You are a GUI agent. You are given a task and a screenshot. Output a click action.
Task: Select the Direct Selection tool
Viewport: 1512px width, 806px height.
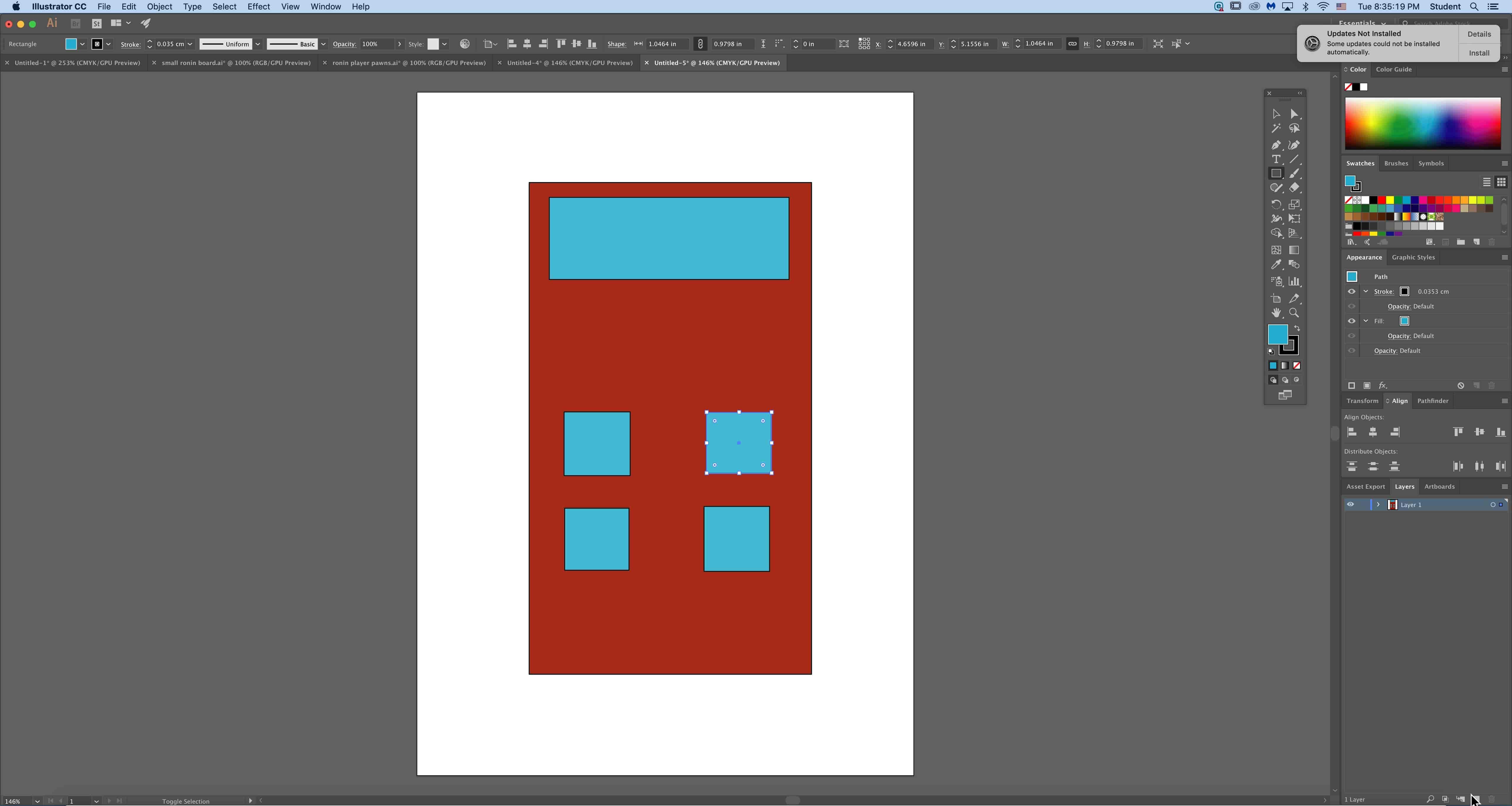1294,114
